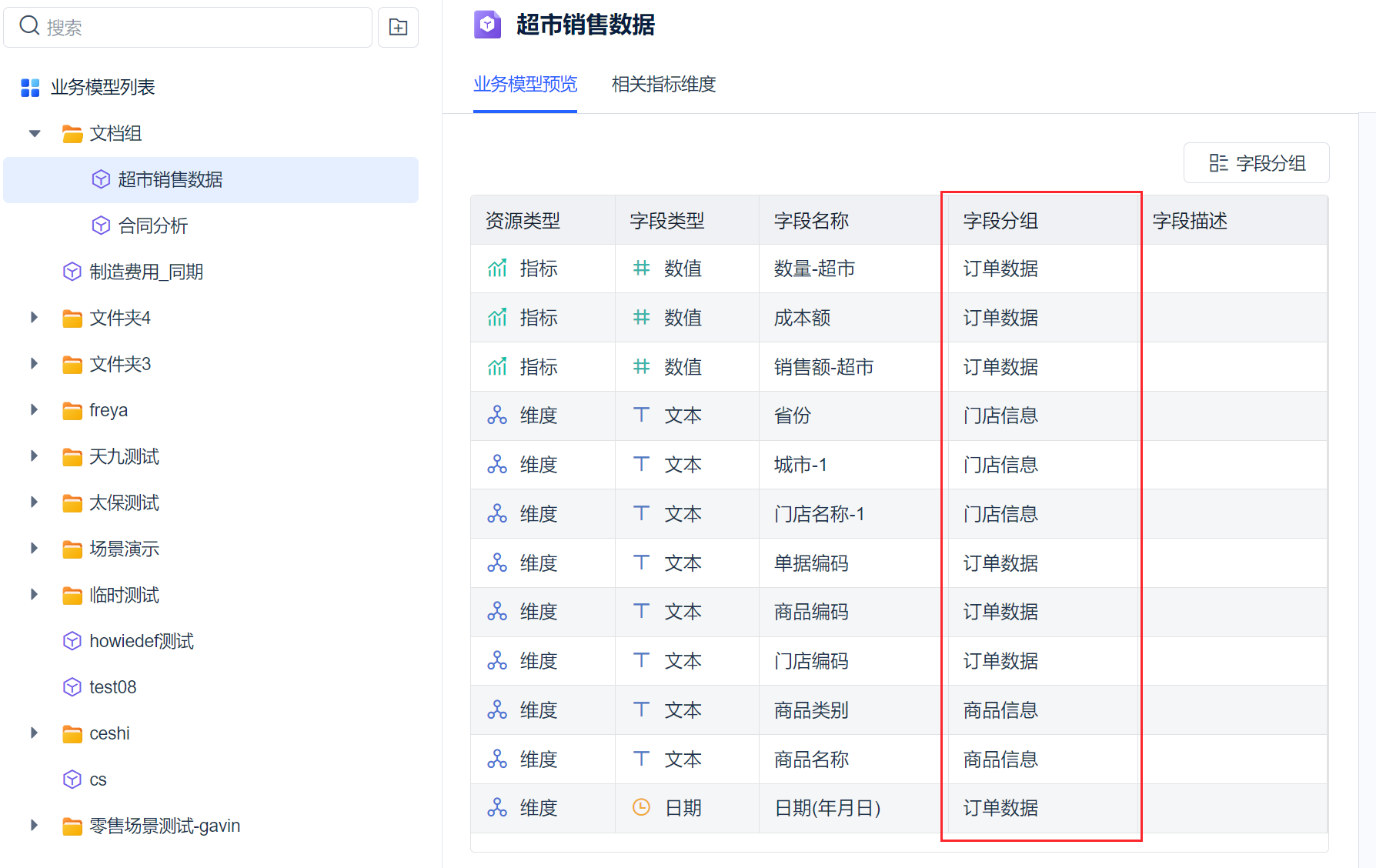Click the numeric # icon in 成本额 row

(x=641, y=317)
